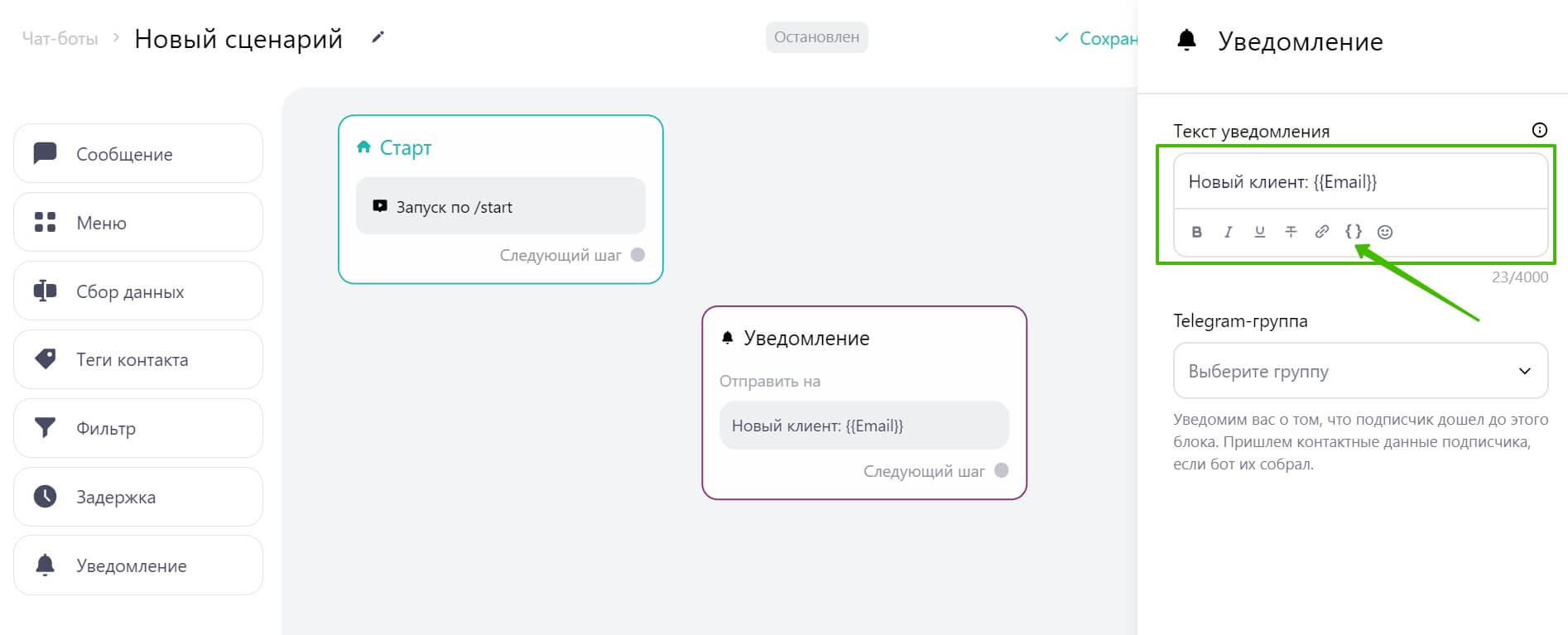Click the info icon beside Текст уведомления

pyautogui.click(x=1539, y=130)
